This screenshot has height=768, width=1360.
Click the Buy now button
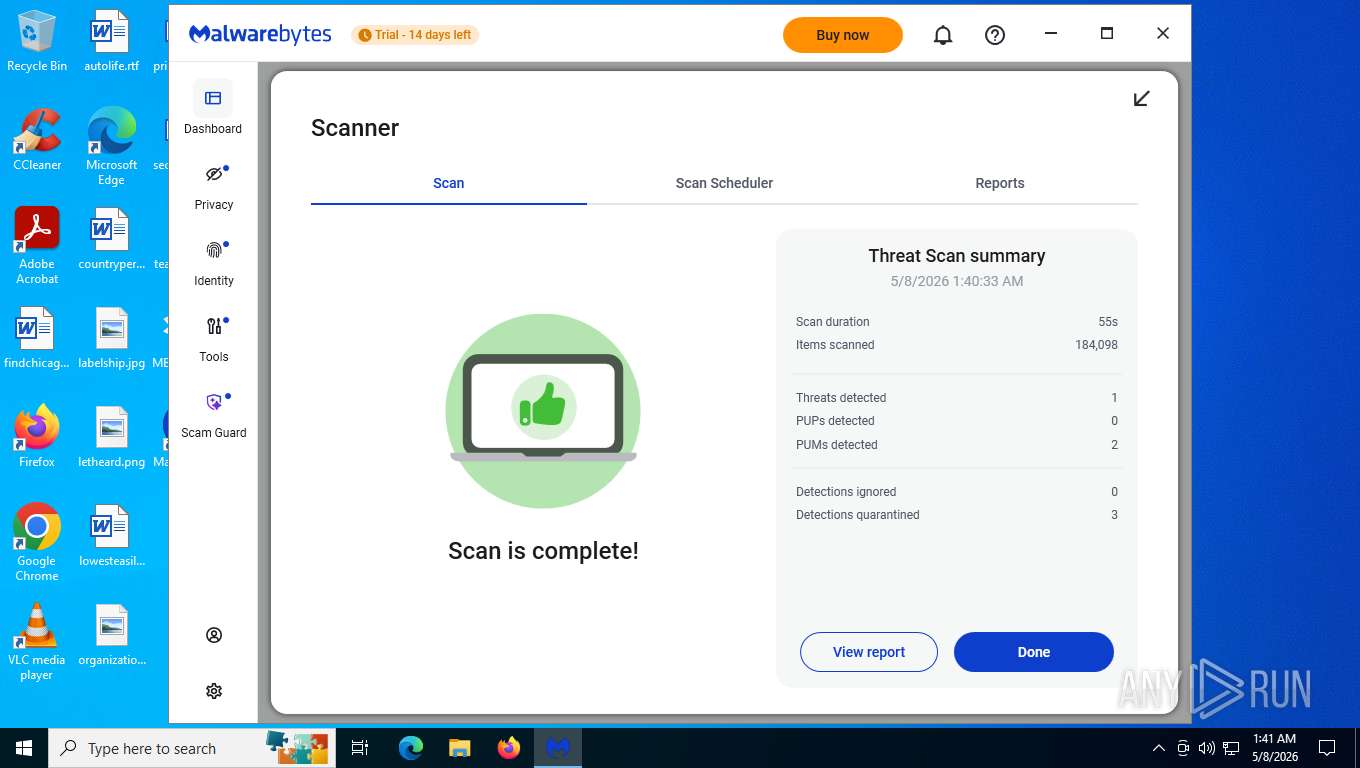843,35
